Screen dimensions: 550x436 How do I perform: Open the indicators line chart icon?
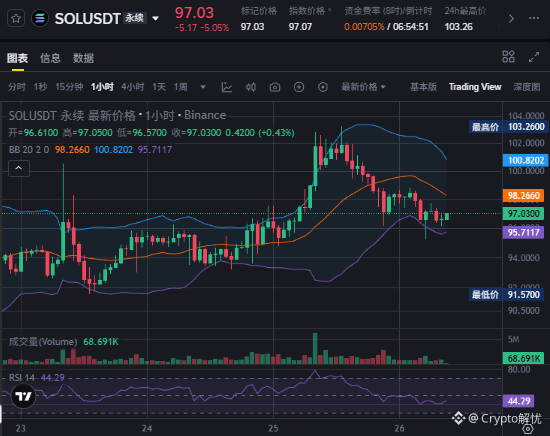click(227, 87)
